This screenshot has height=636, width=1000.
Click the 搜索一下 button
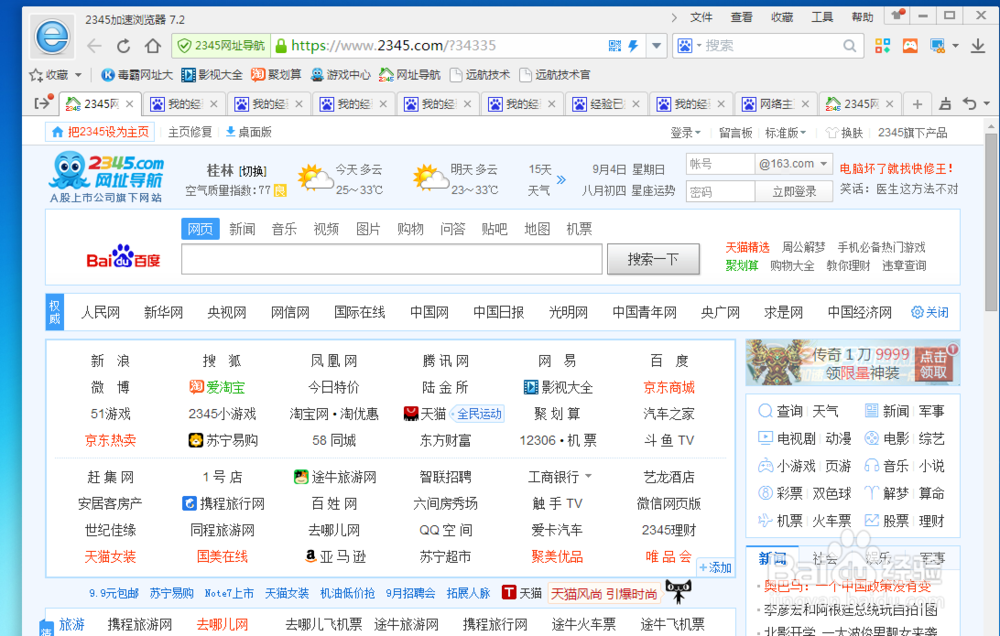click(x=653, y=259)
